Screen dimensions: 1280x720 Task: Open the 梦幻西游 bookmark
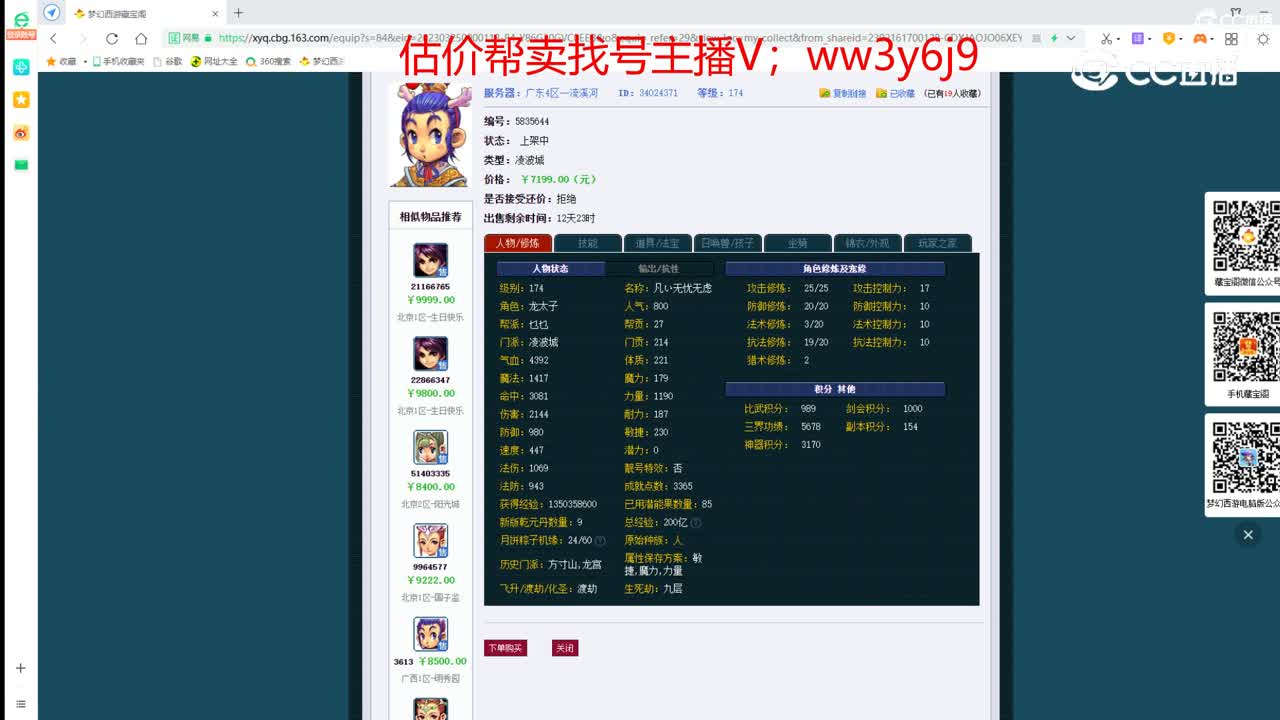[x=322, y=61]
